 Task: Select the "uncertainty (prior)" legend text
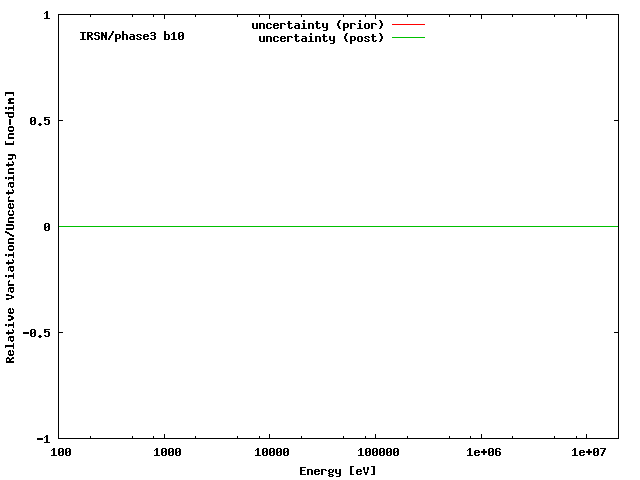[x=317, y=24]
